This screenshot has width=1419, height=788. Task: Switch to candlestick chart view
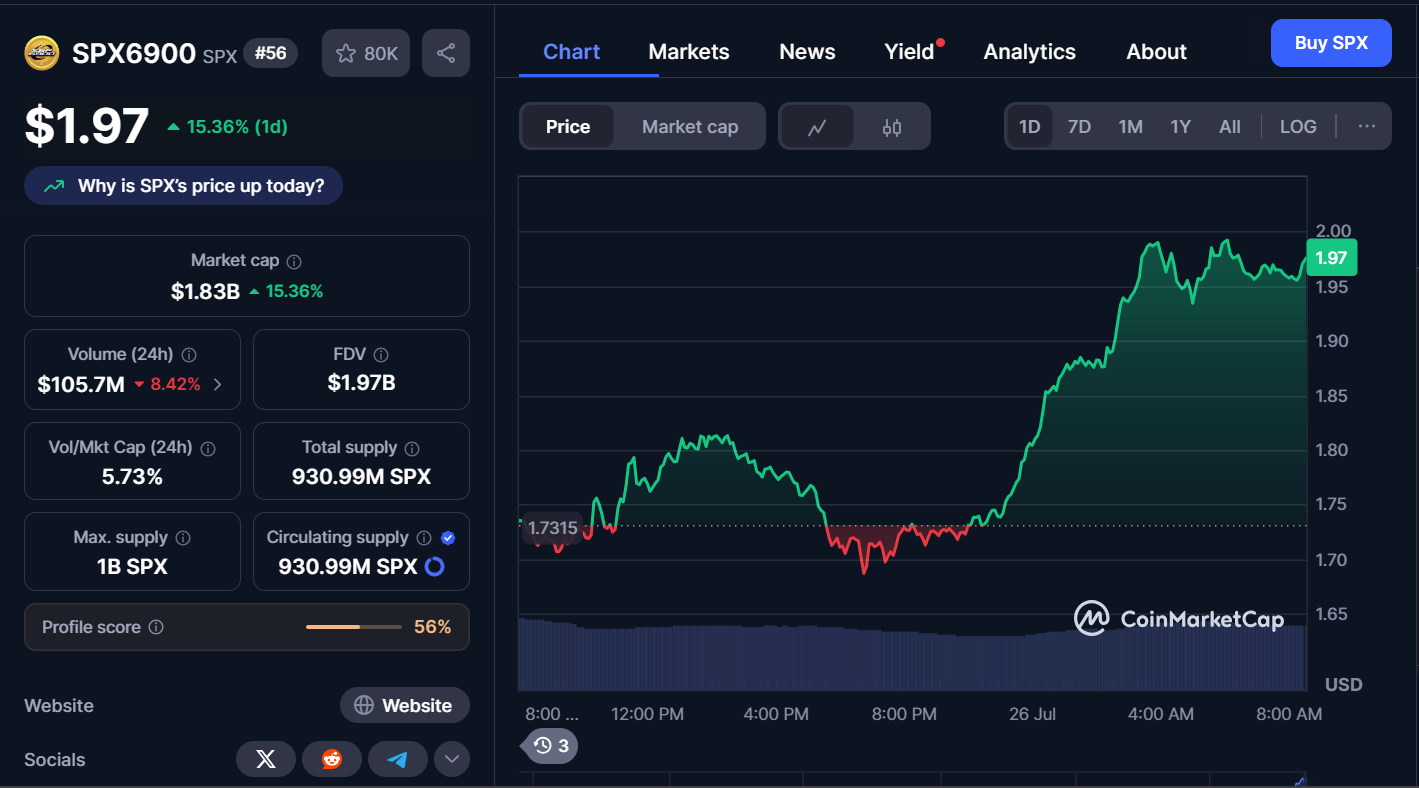pos(892,127)
